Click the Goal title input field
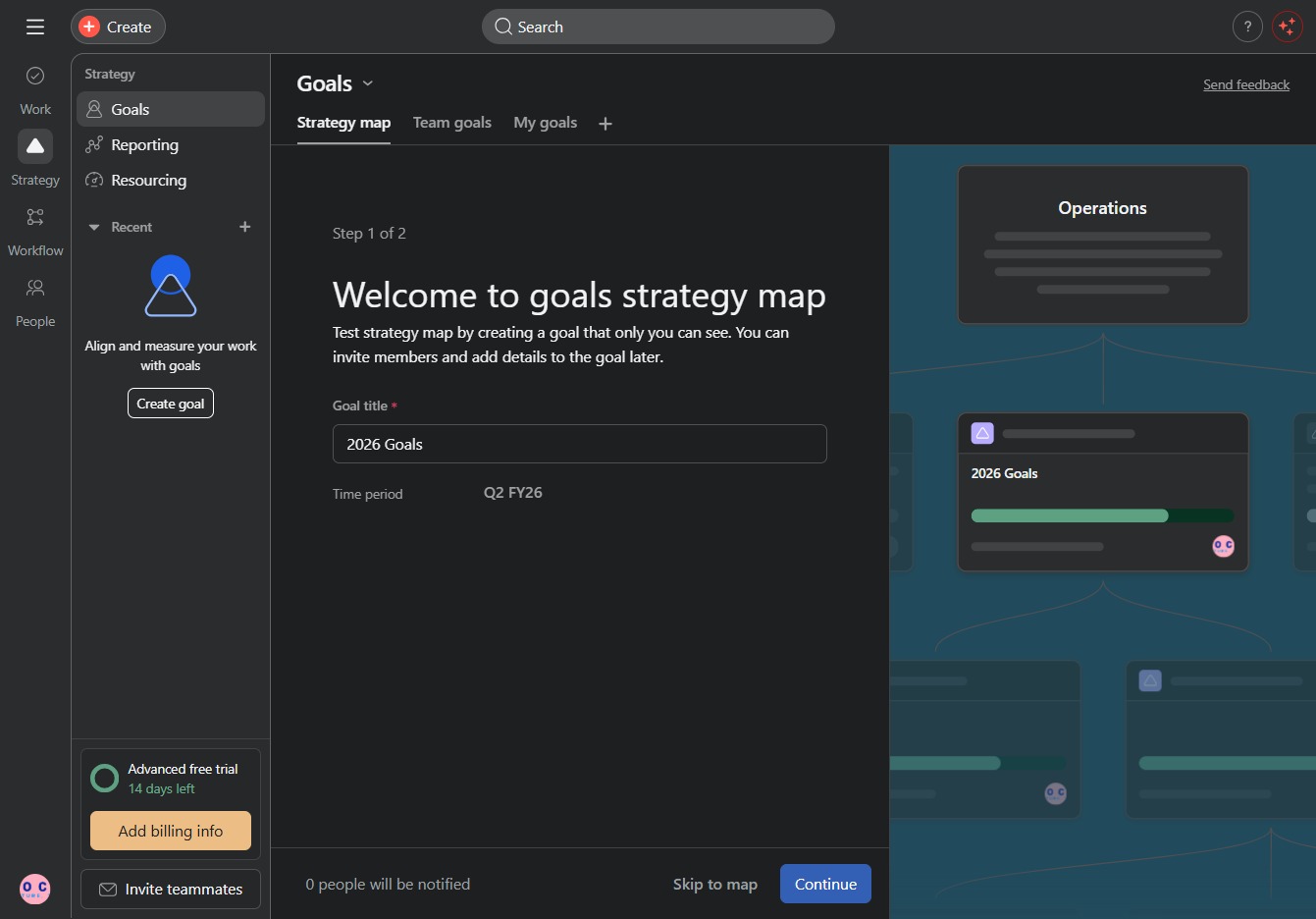Screen dimensions: 1316x919 [580, 444]
